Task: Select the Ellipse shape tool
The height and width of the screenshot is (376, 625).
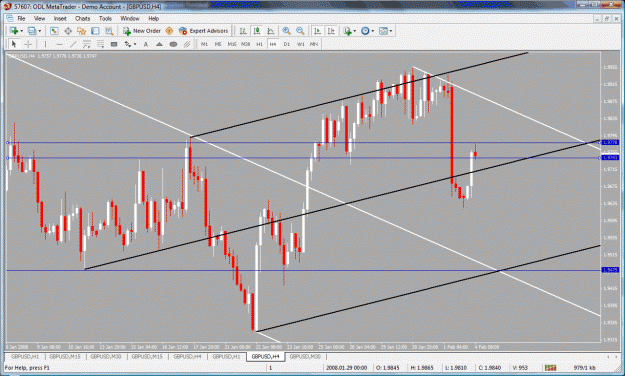Action: pyautogui.click(x=173, y=44)
